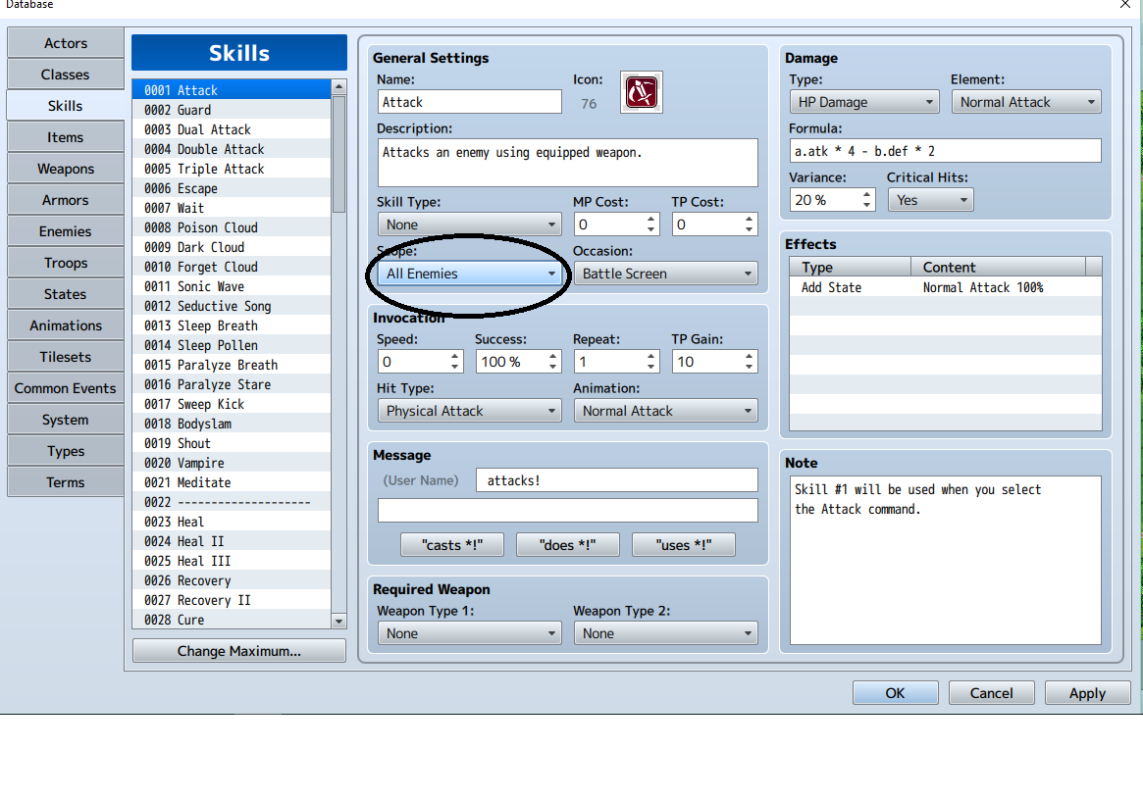Expand the Damage Type dropdown
The height and width of the screenshot is (800, 1143).
coord(865,102)
